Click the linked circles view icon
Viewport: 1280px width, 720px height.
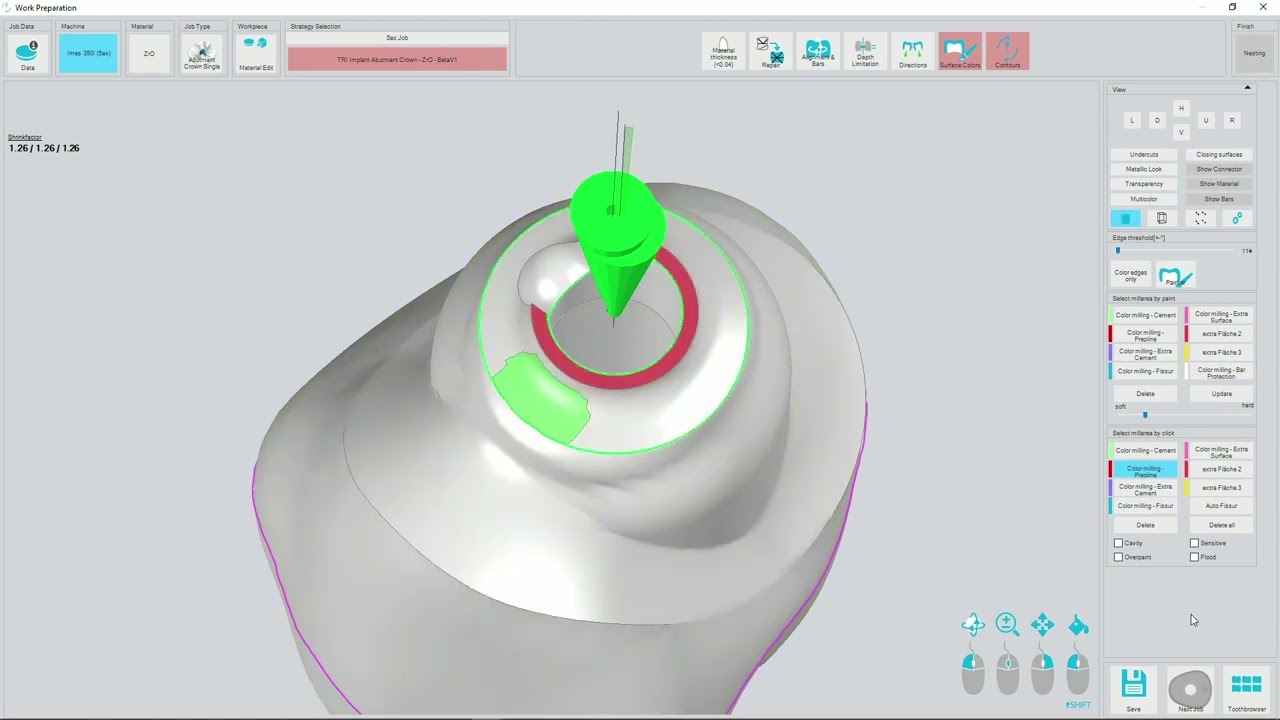pyautogui.click(x=1237, y=218)
